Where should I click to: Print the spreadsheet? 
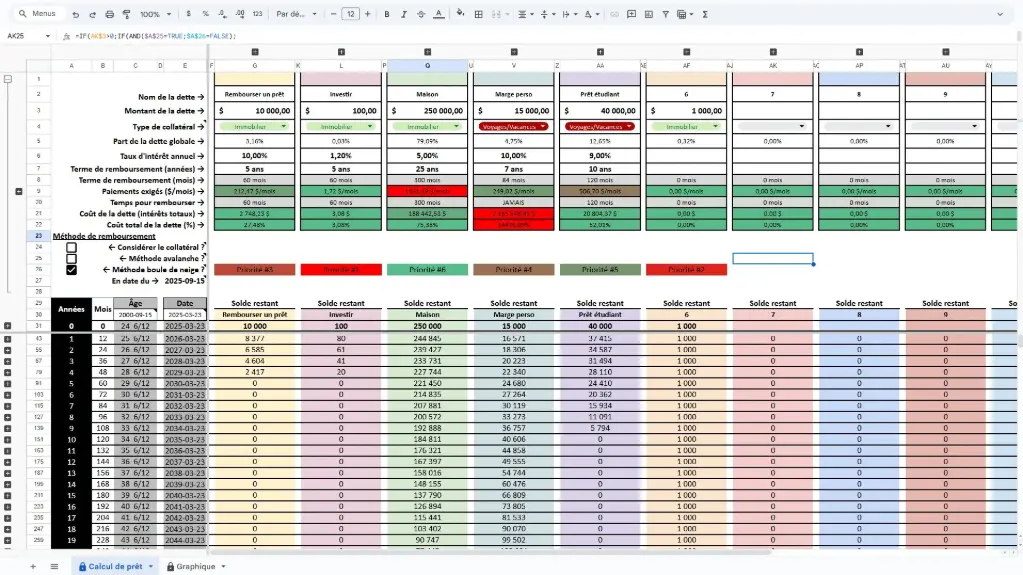tap(110, 14)
